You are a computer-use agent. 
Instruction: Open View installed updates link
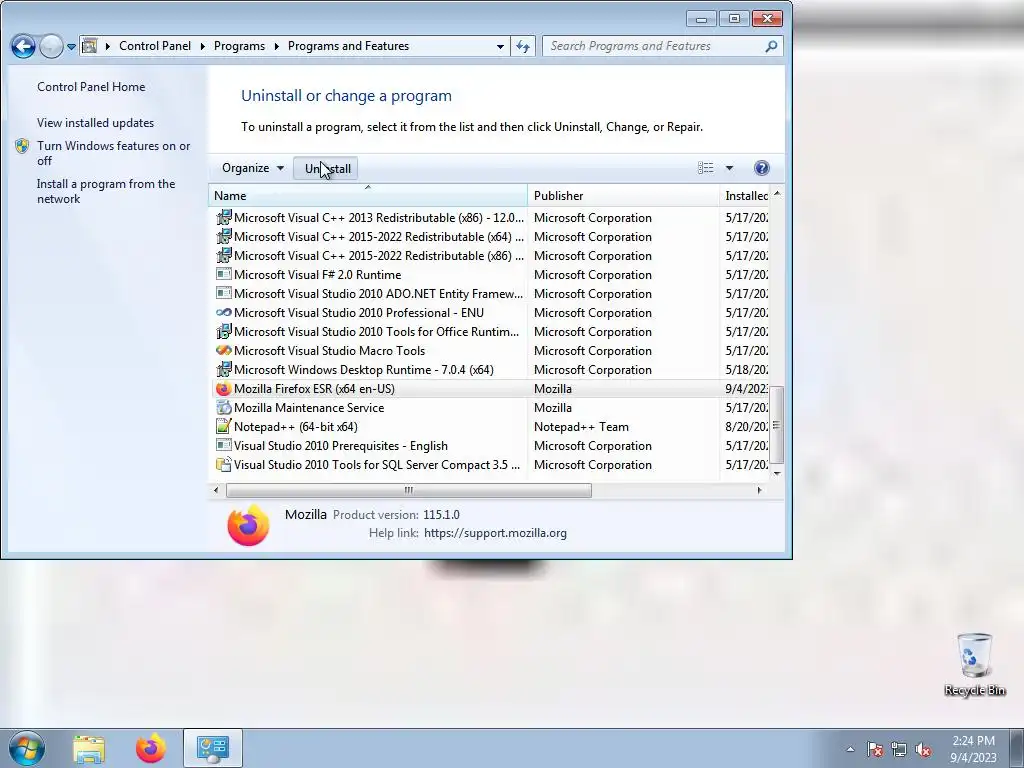[95, 123]
